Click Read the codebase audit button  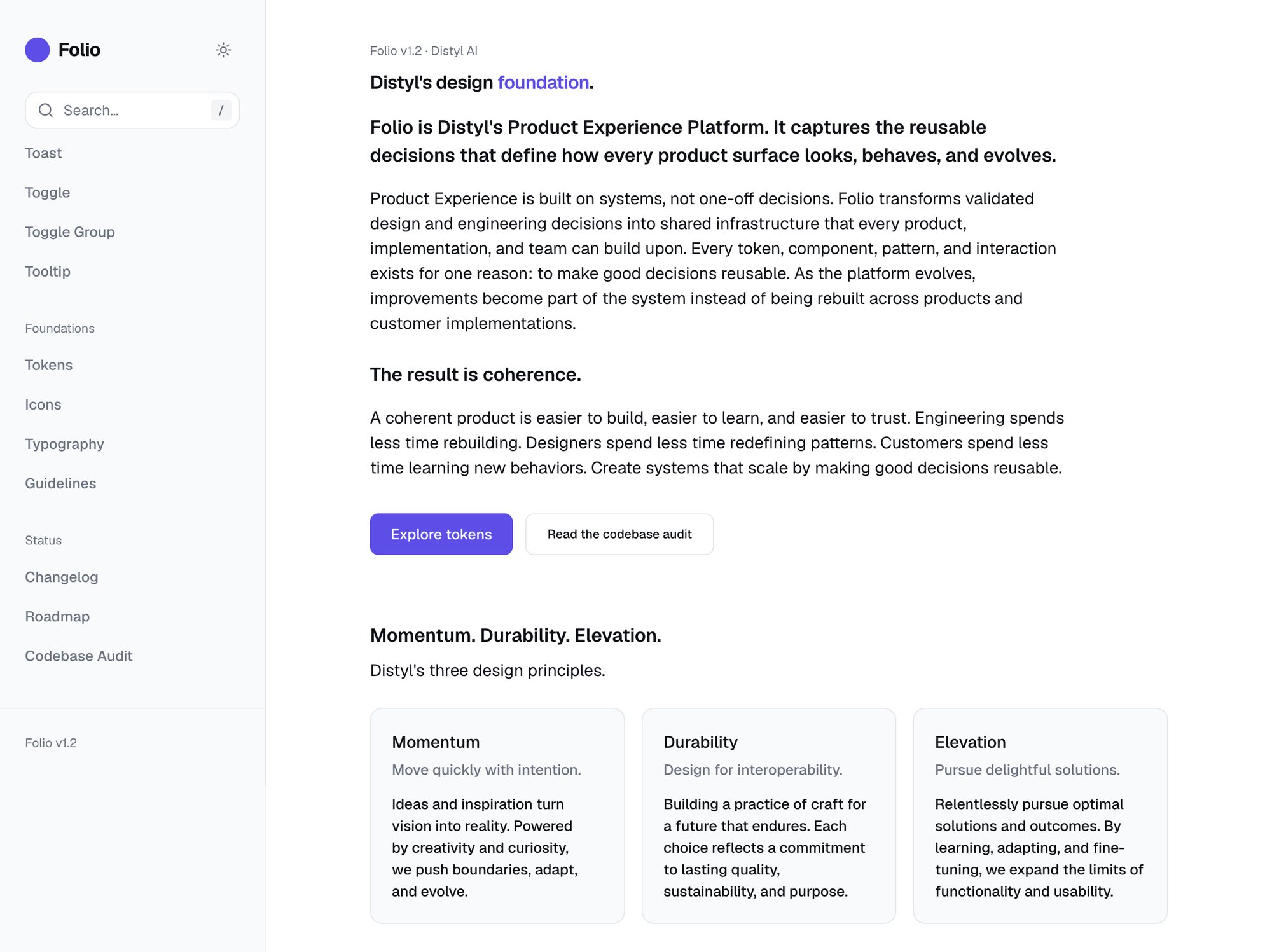(x=619, y=534)
